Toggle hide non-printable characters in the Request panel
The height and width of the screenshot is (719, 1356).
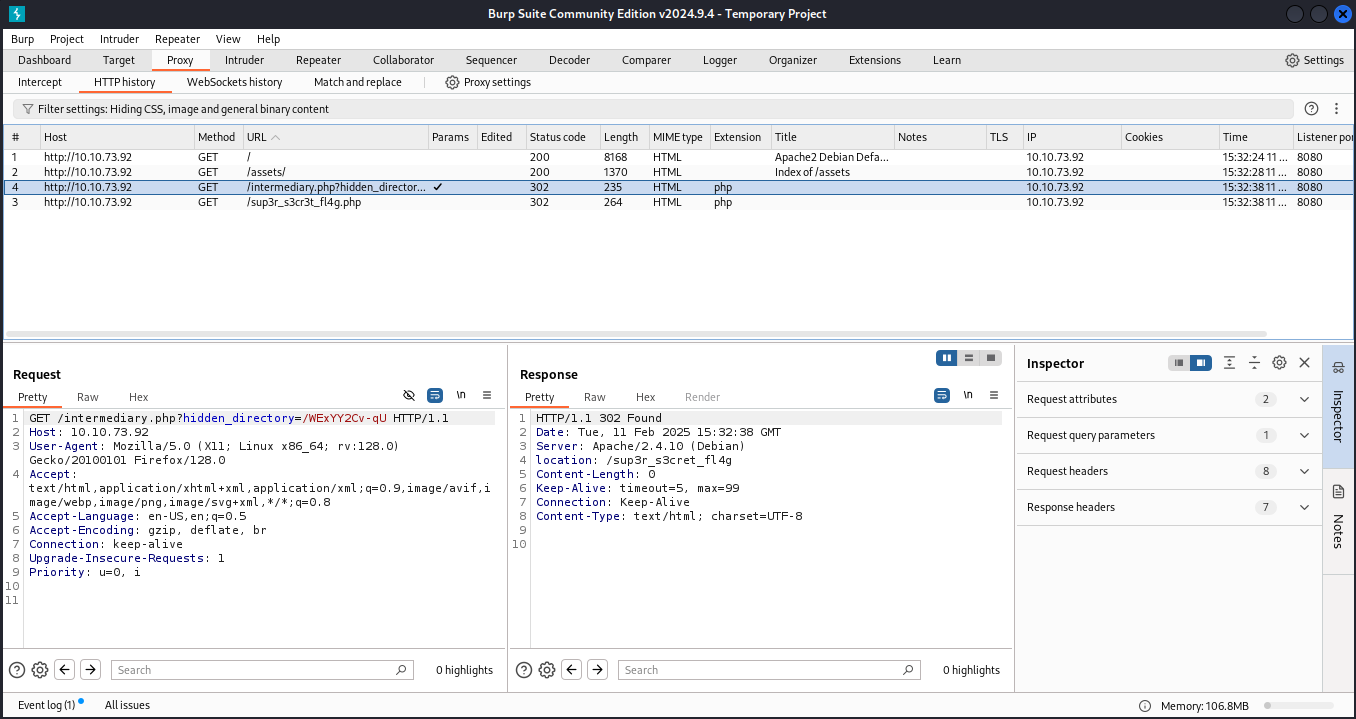click(409, 395)
